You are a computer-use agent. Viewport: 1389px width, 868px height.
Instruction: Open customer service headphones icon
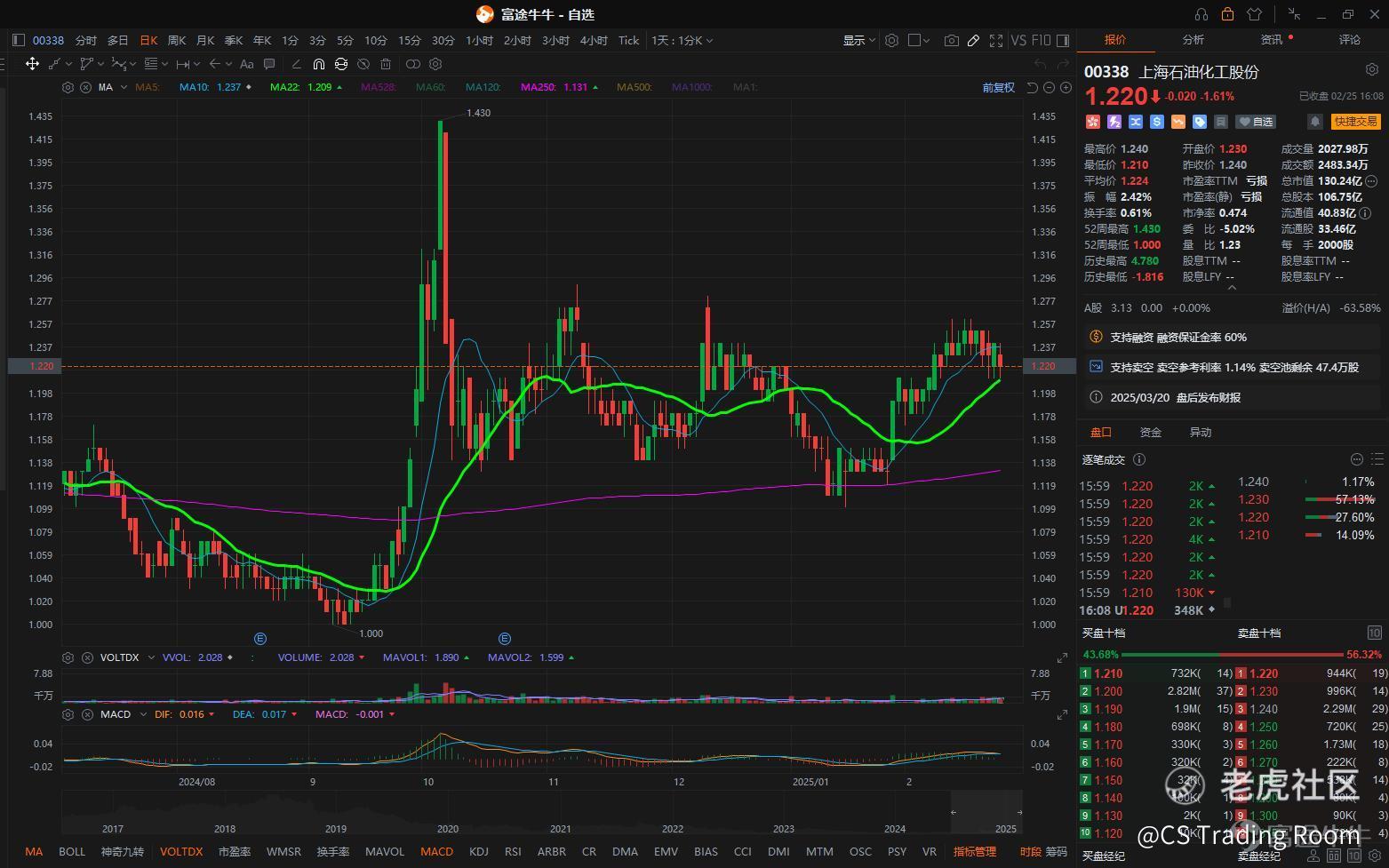coord(1201,14)
